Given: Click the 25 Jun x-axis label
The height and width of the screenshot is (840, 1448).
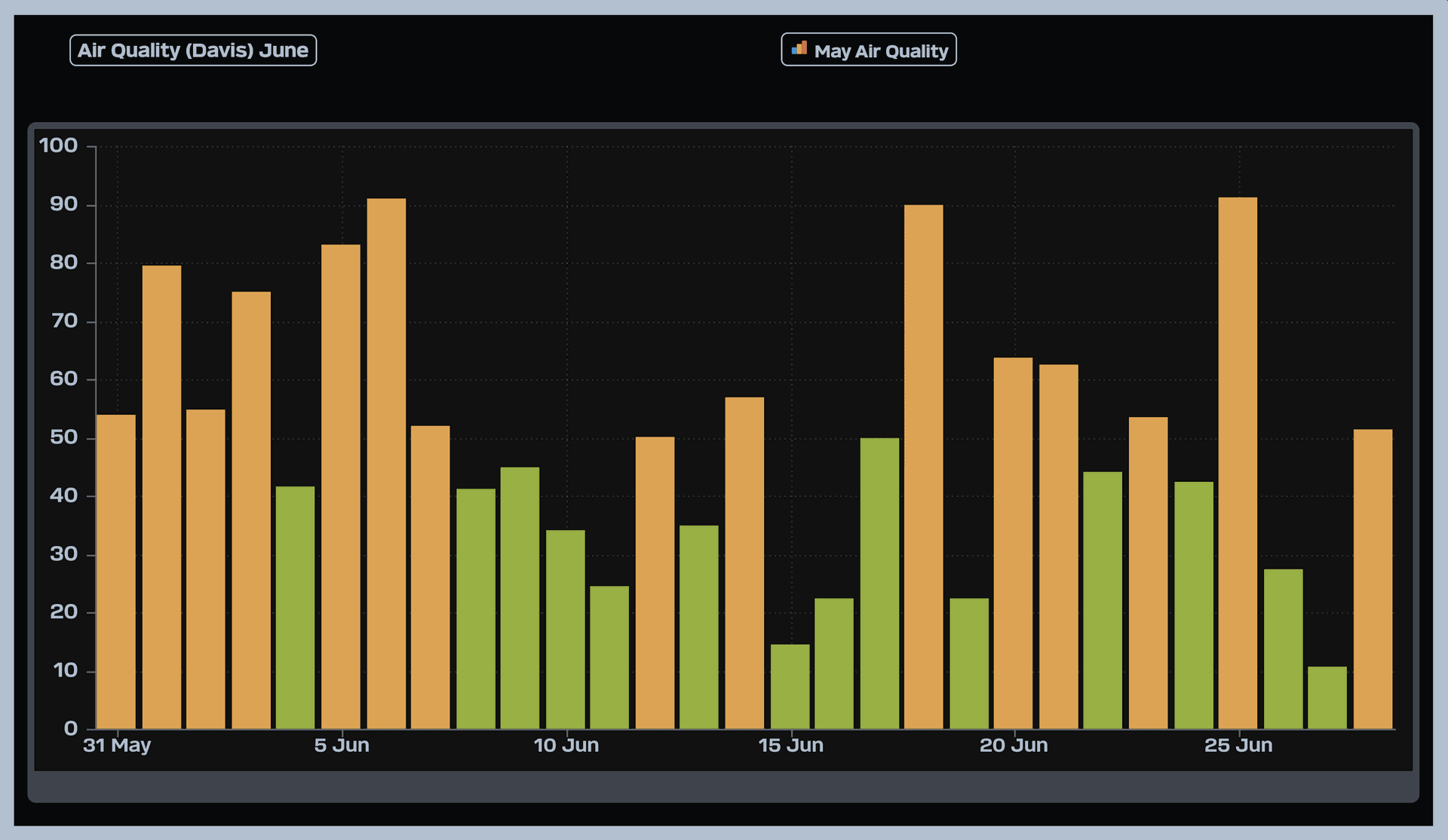Looking at the screenshot, I should click(x=1238, y=746).
